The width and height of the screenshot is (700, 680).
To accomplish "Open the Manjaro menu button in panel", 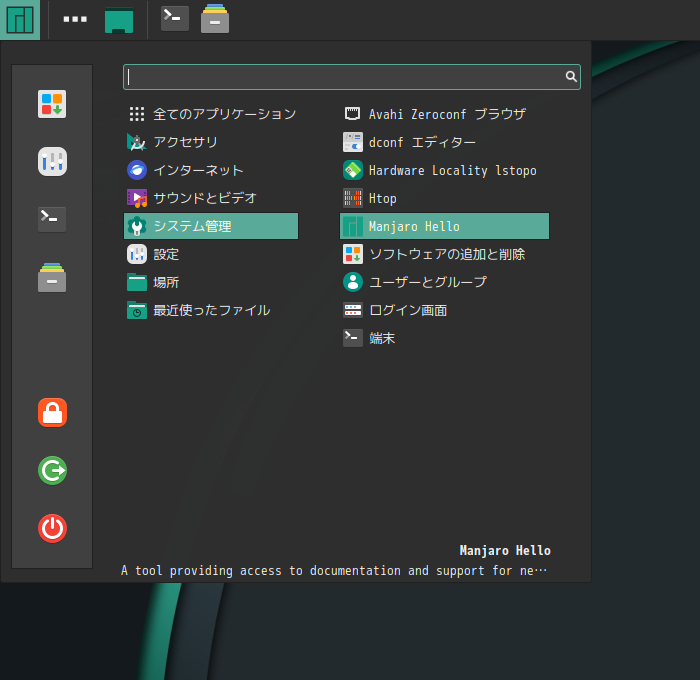I will point(20,20).
